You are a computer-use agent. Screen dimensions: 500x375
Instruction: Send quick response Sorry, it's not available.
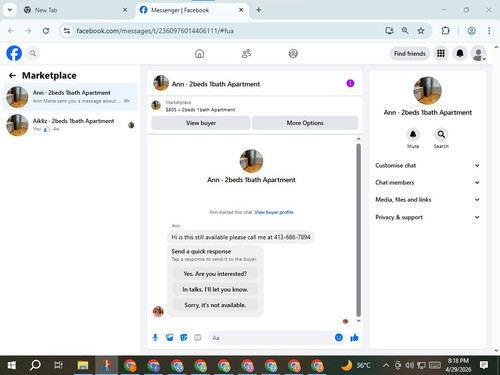click(215, 305)
